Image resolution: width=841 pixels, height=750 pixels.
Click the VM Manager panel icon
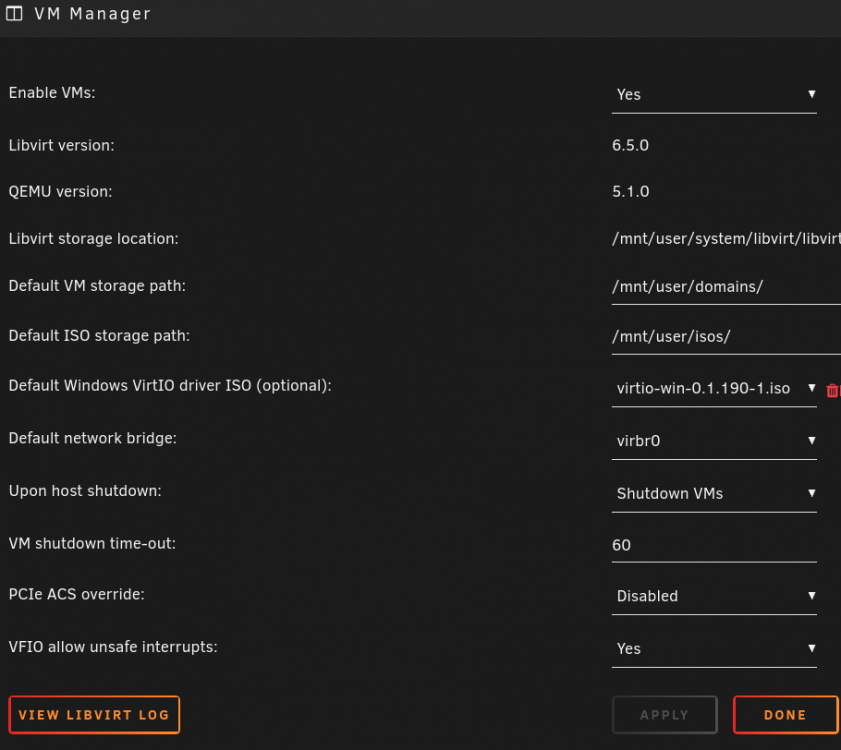click(14, 13)
